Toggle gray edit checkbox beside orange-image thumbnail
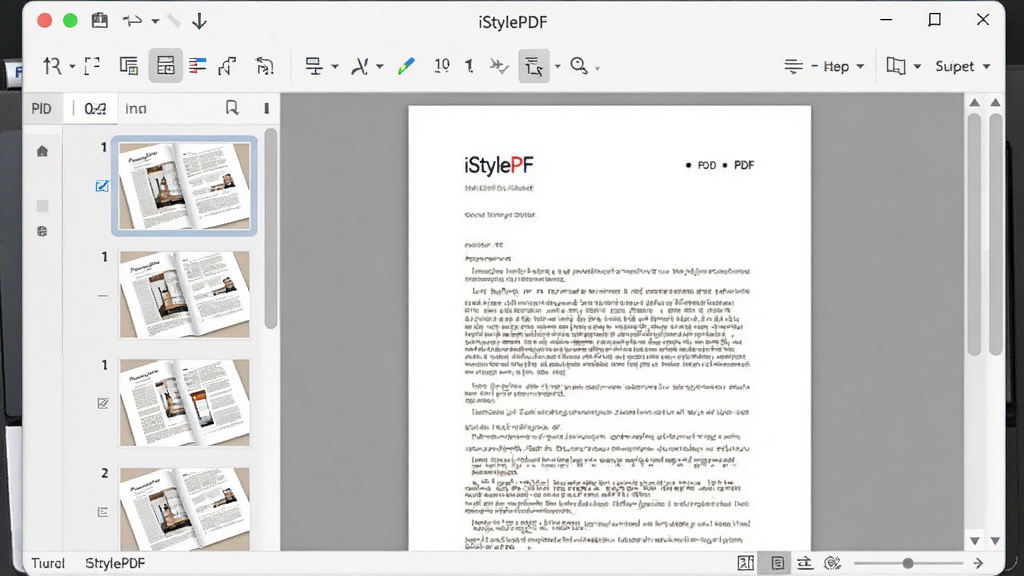Screen dimensions: 1024x576 [103, 403]
